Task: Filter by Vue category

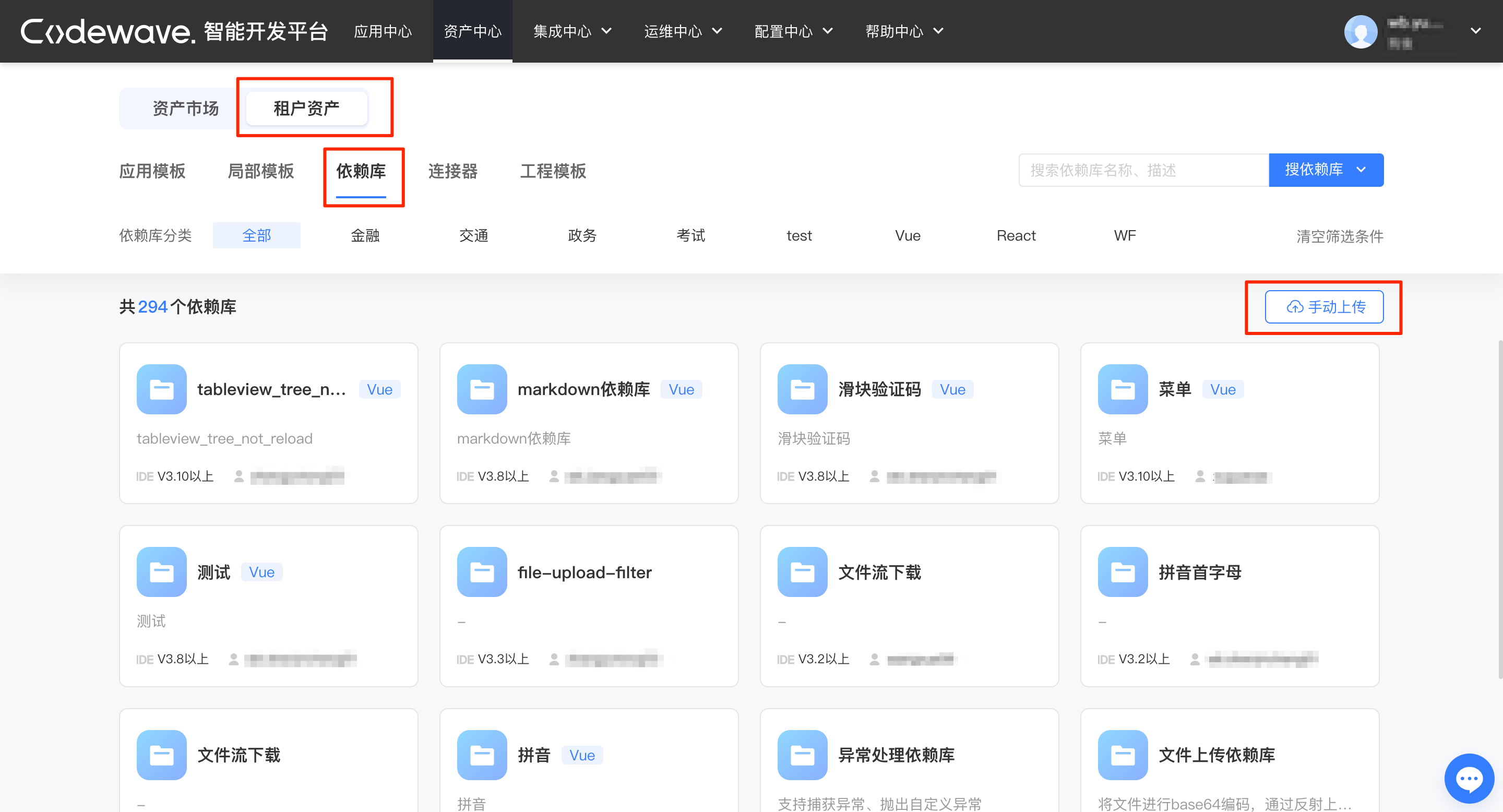Action: [x=908, y=235]
